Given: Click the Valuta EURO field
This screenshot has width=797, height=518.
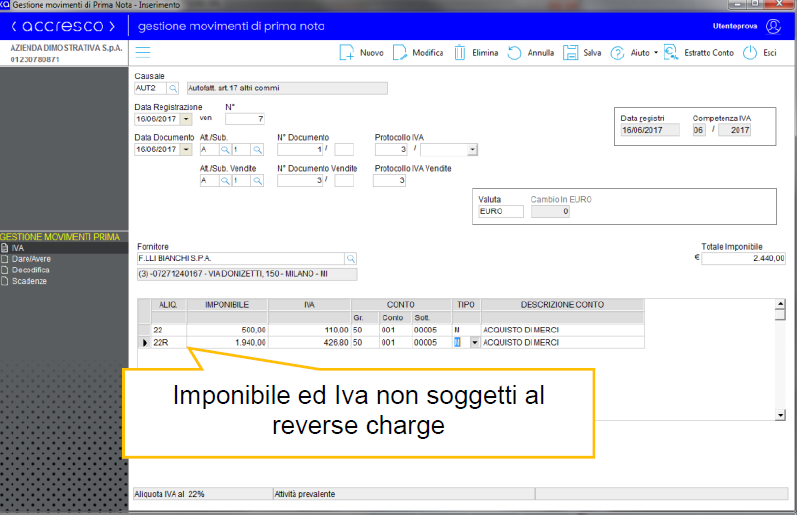Looking at the screenshot, I should pyautogui.click(x=501, y=211).
